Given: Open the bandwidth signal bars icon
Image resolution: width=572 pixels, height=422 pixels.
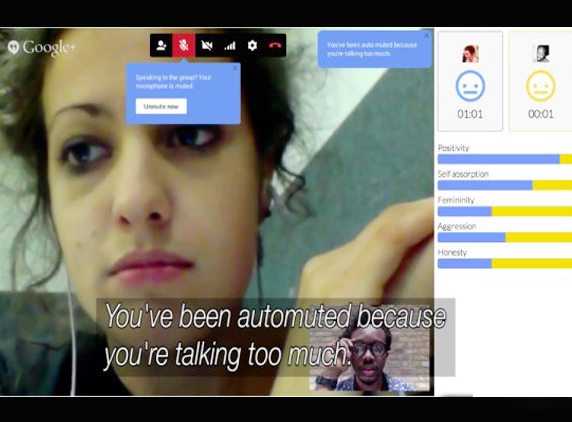Looking at the screenshot, I should click(229, 46).
